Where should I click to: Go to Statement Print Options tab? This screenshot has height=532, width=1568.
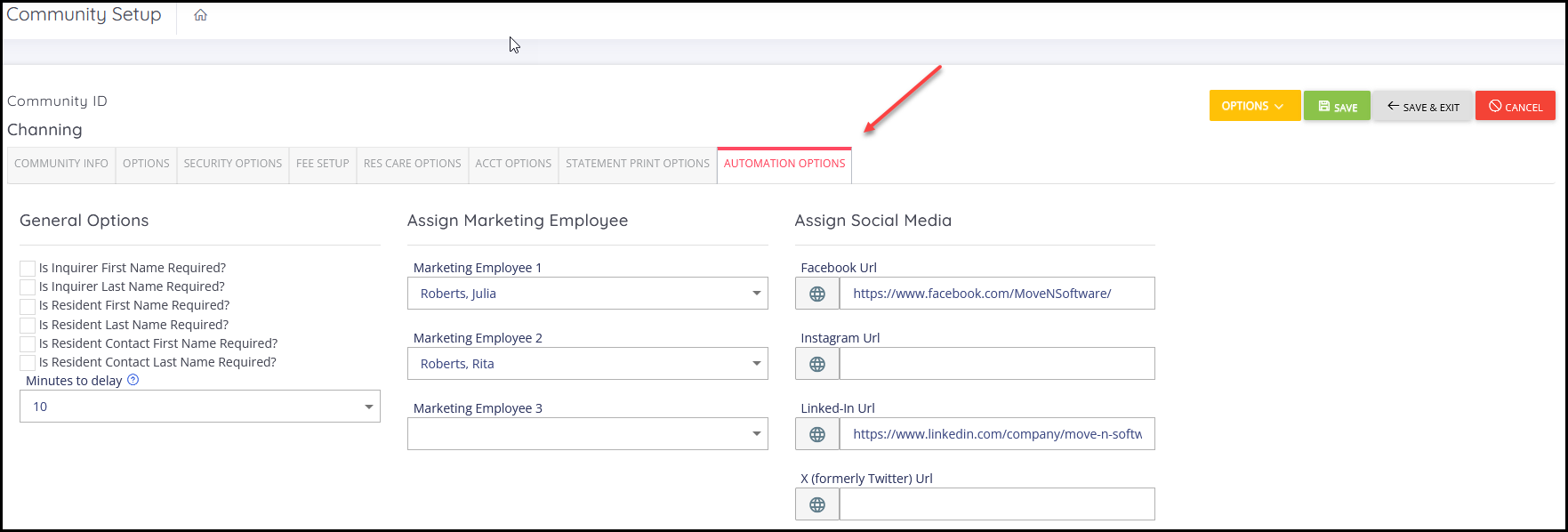(638, 165)
